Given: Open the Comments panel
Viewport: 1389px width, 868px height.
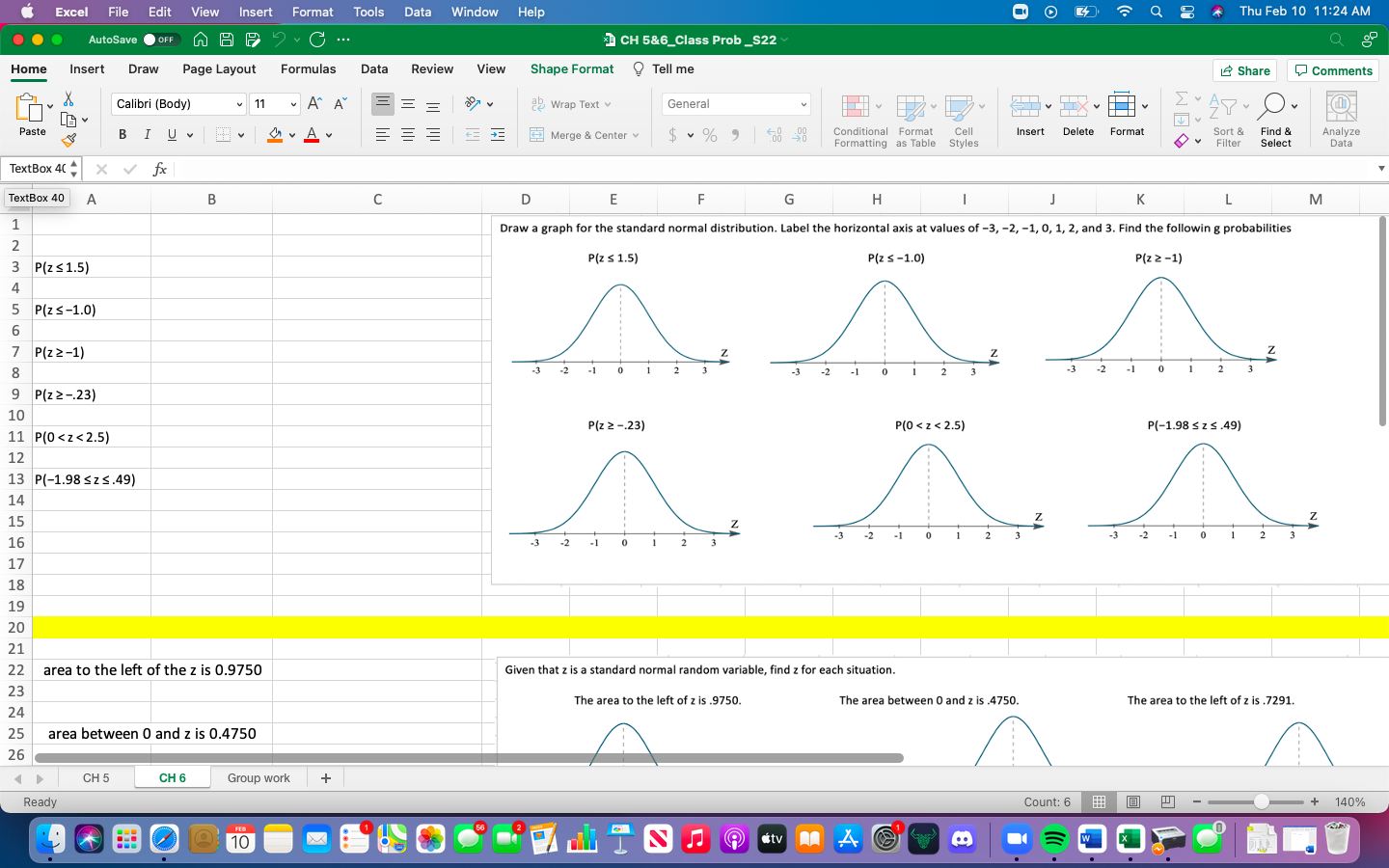Looking at the screenshot, I should (1333, 69).
